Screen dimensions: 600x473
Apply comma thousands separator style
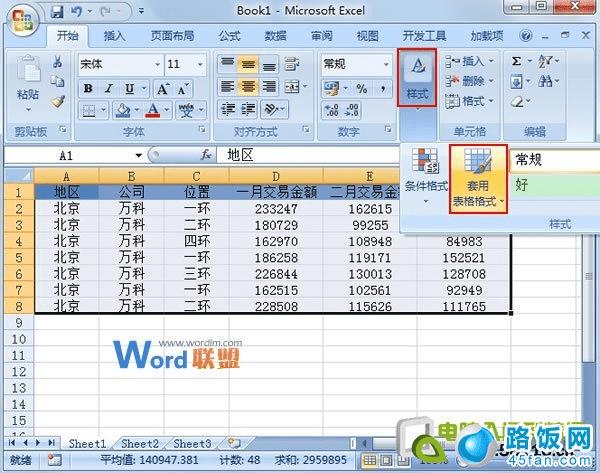point(383,89)
